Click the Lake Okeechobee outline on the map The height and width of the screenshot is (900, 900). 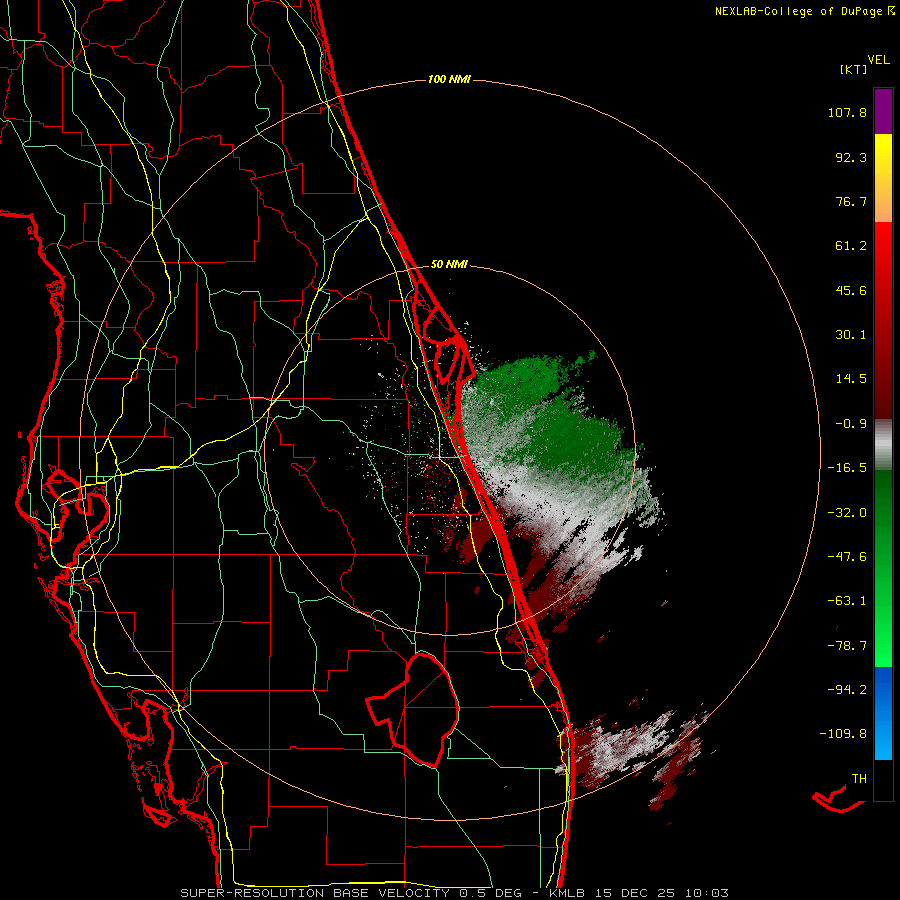(413, 709)
